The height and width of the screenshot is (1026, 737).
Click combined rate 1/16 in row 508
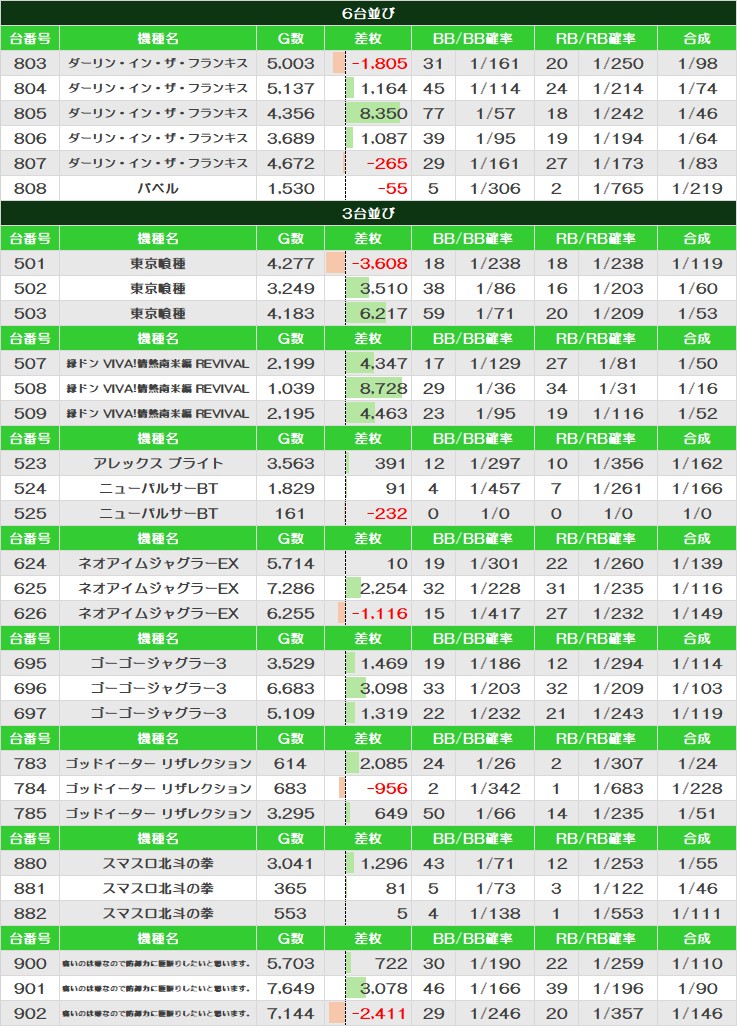698,389
